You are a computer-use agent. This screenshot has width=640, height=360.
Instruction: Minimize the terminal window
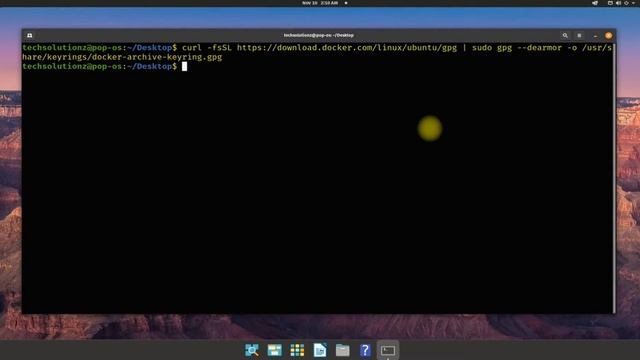[x=595, y=36]
